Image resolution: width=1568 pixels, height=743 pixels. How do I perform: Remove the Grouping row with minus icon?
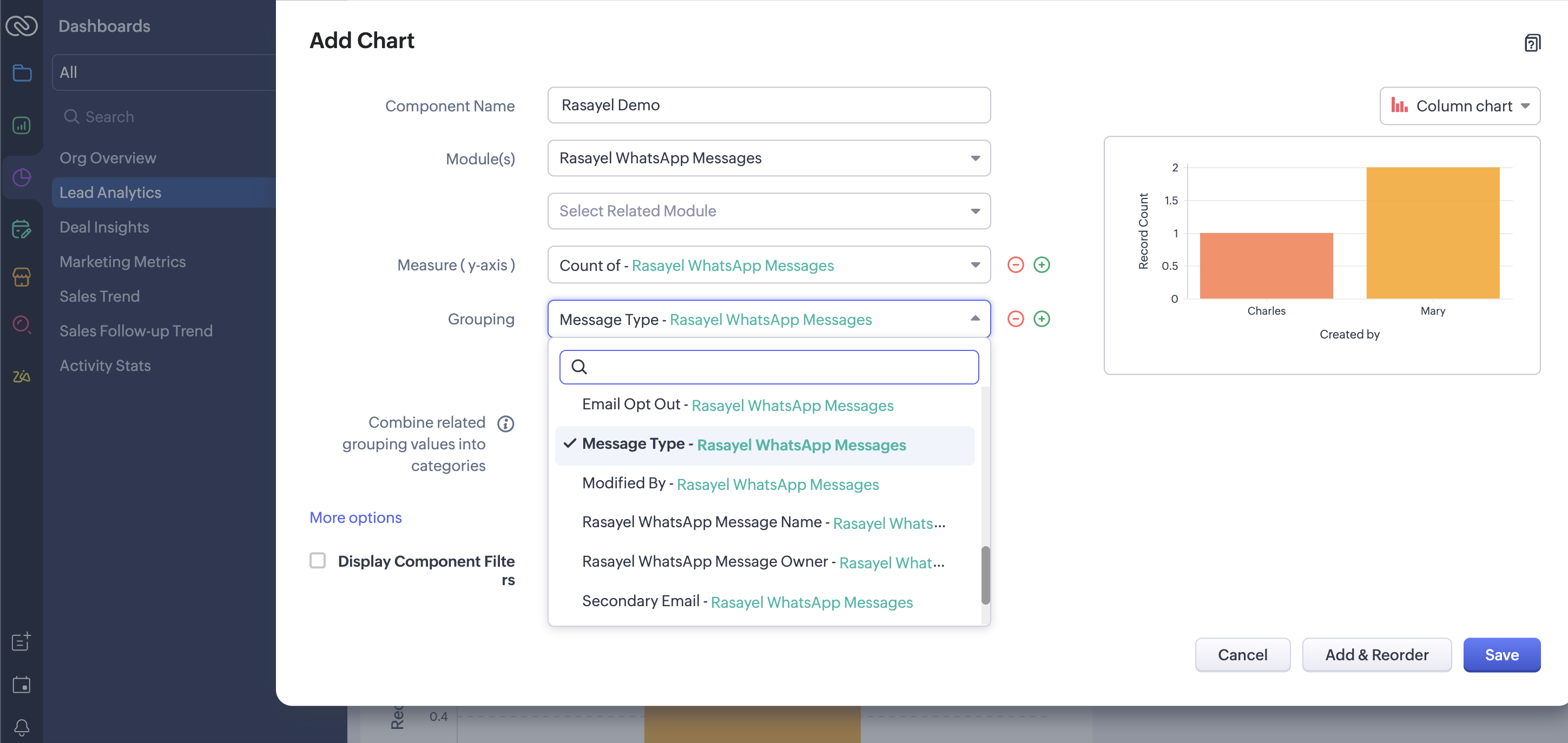click(x=1015, y=319)
